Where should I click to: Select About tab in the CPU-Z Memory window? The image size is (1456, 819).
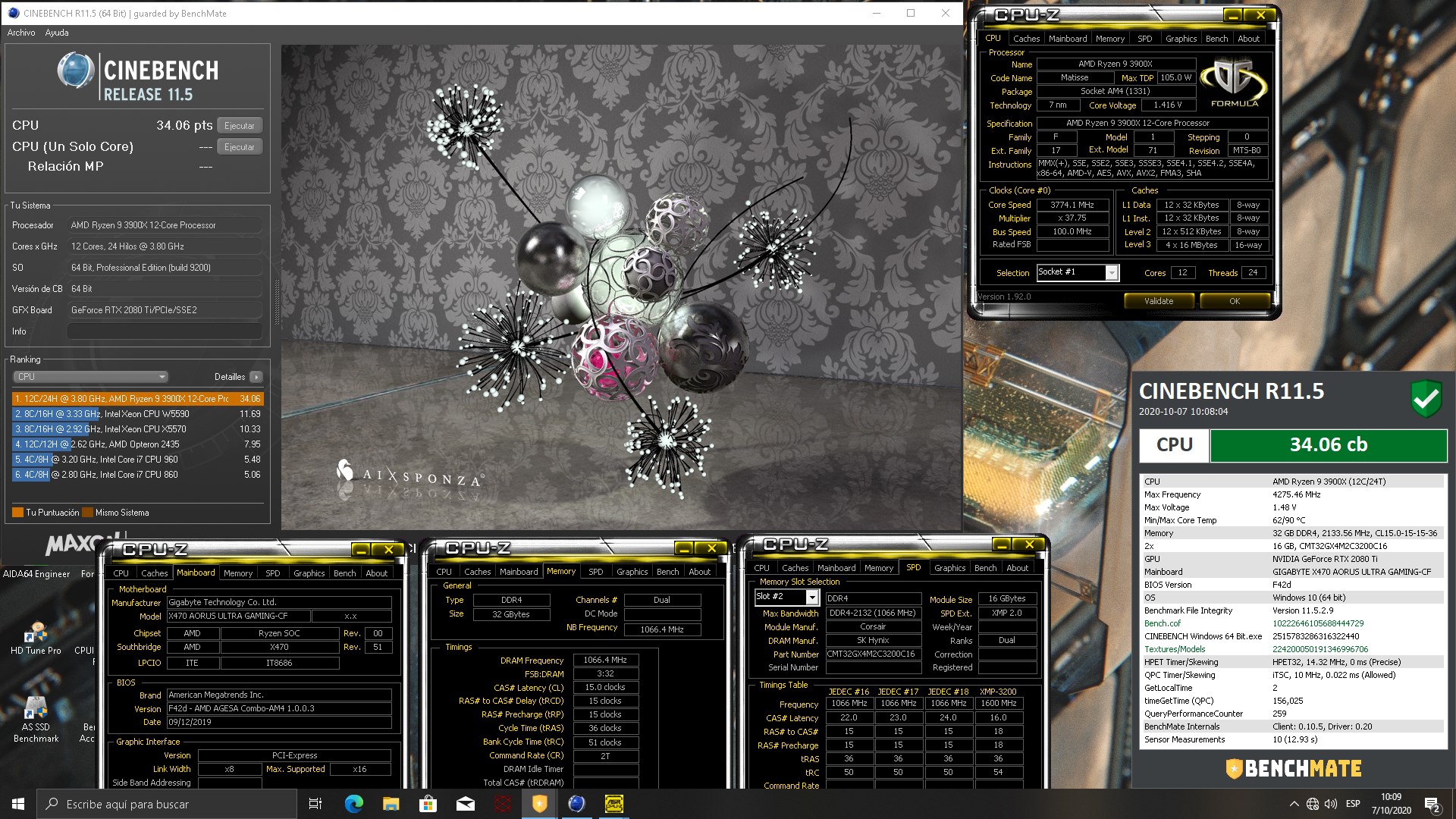tap(699, 572)
